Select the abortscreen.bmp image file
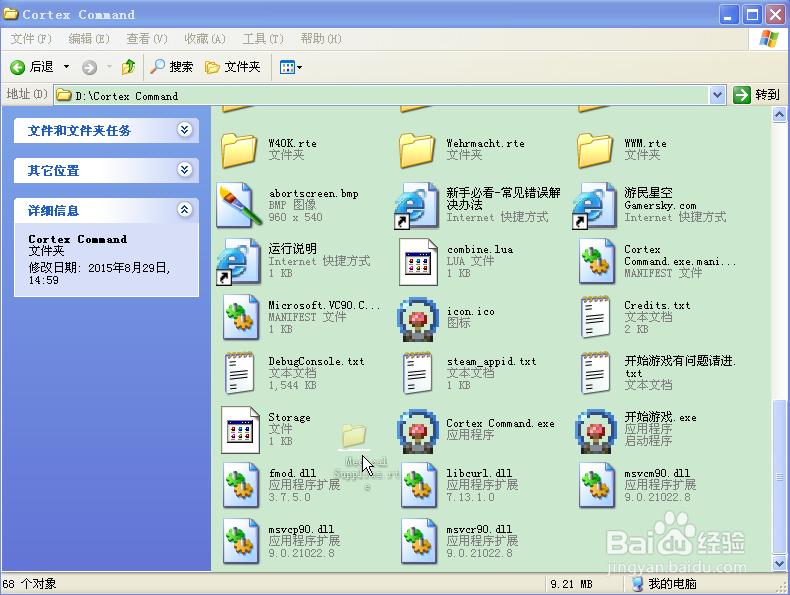 click(x=240, y=205)
